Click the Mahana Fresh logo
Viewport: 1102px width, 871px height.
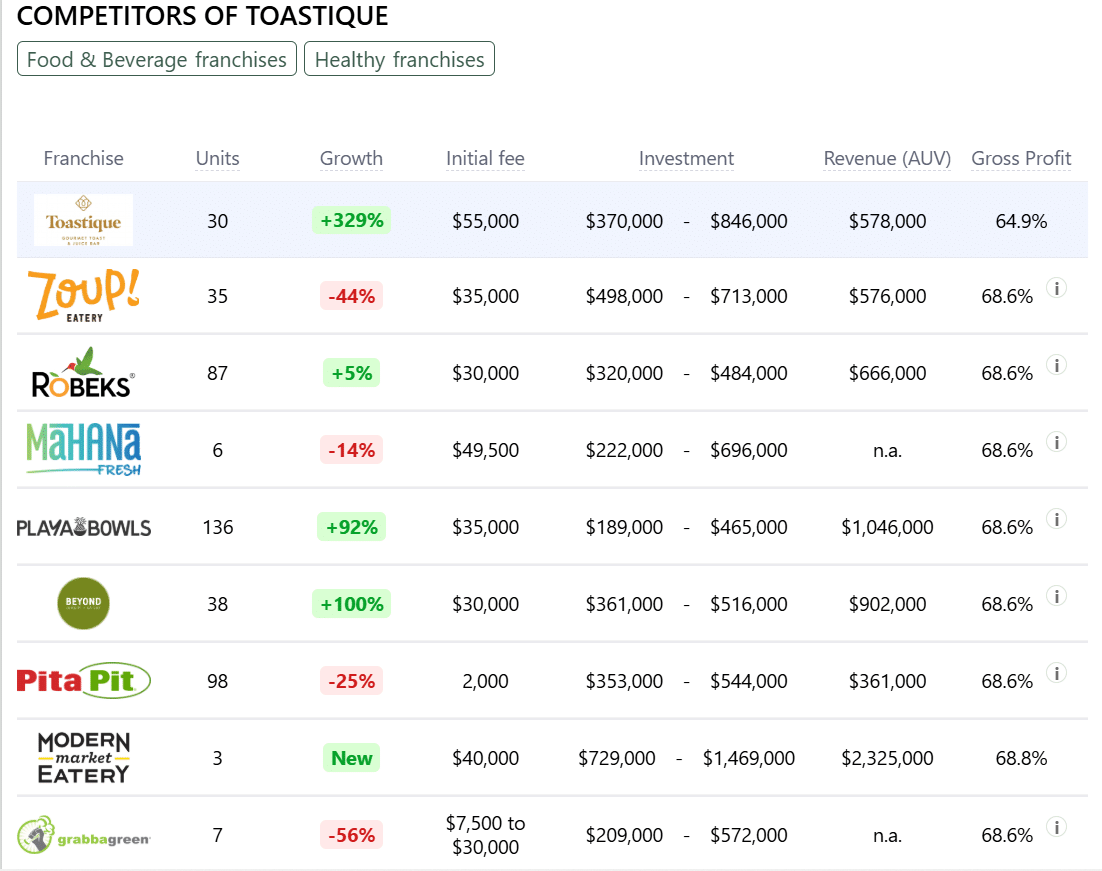tap(84, 449)
